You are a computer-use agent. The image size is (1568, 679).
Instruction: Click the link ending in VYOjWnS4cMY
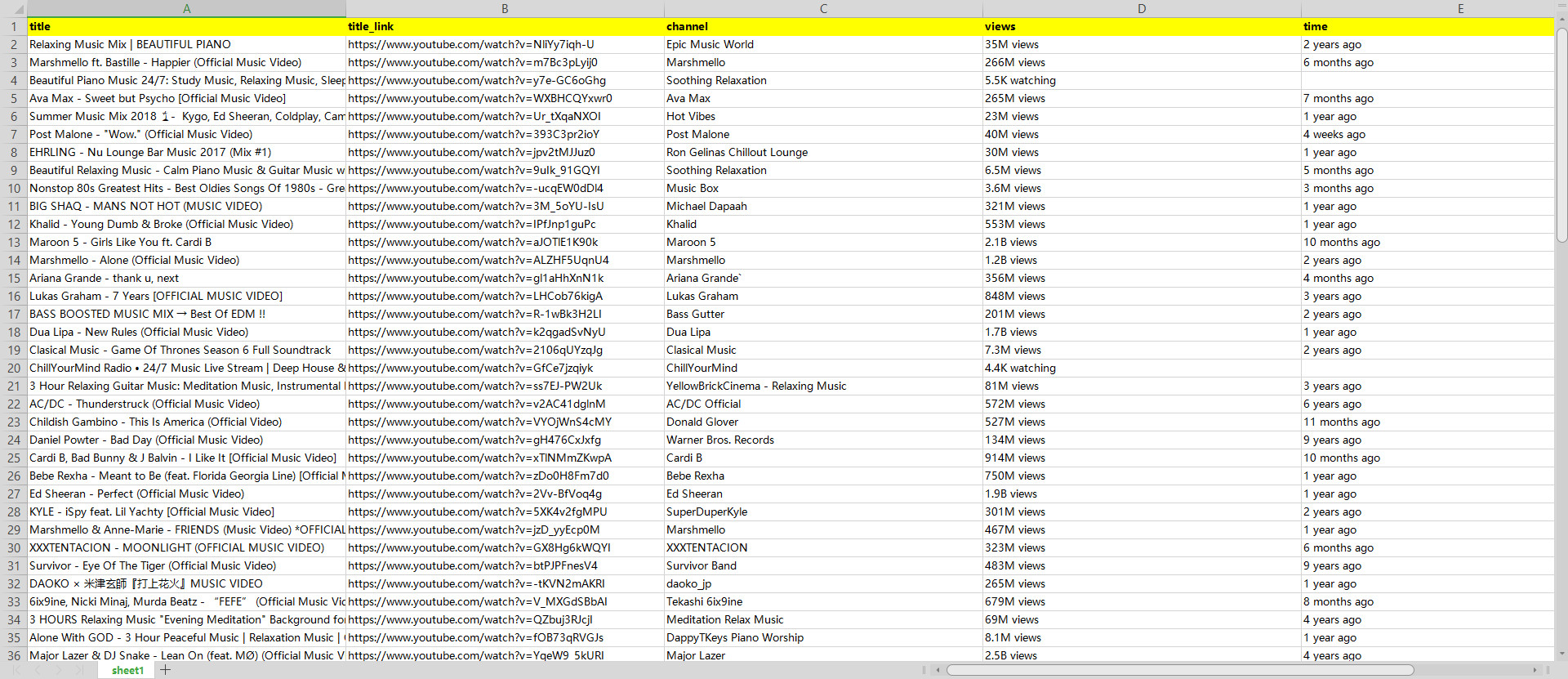pyautogui.click(x=480, y=422)
